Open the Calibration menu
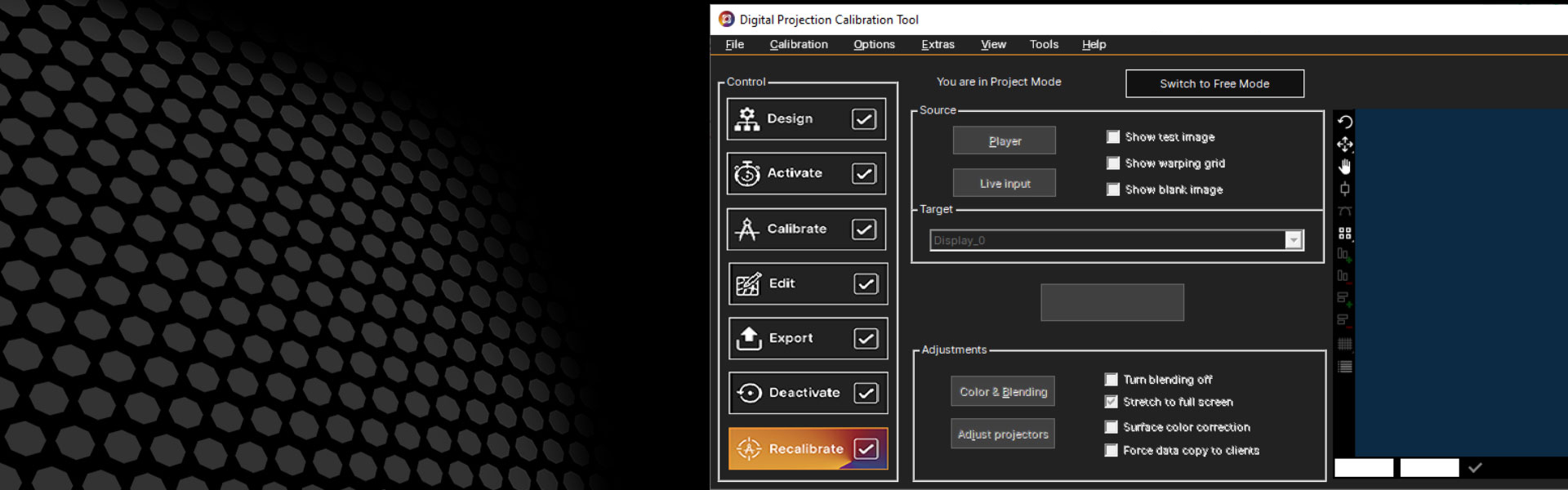Image resolution: width=1568 pixels, height=490 pixels. [799, 44]
